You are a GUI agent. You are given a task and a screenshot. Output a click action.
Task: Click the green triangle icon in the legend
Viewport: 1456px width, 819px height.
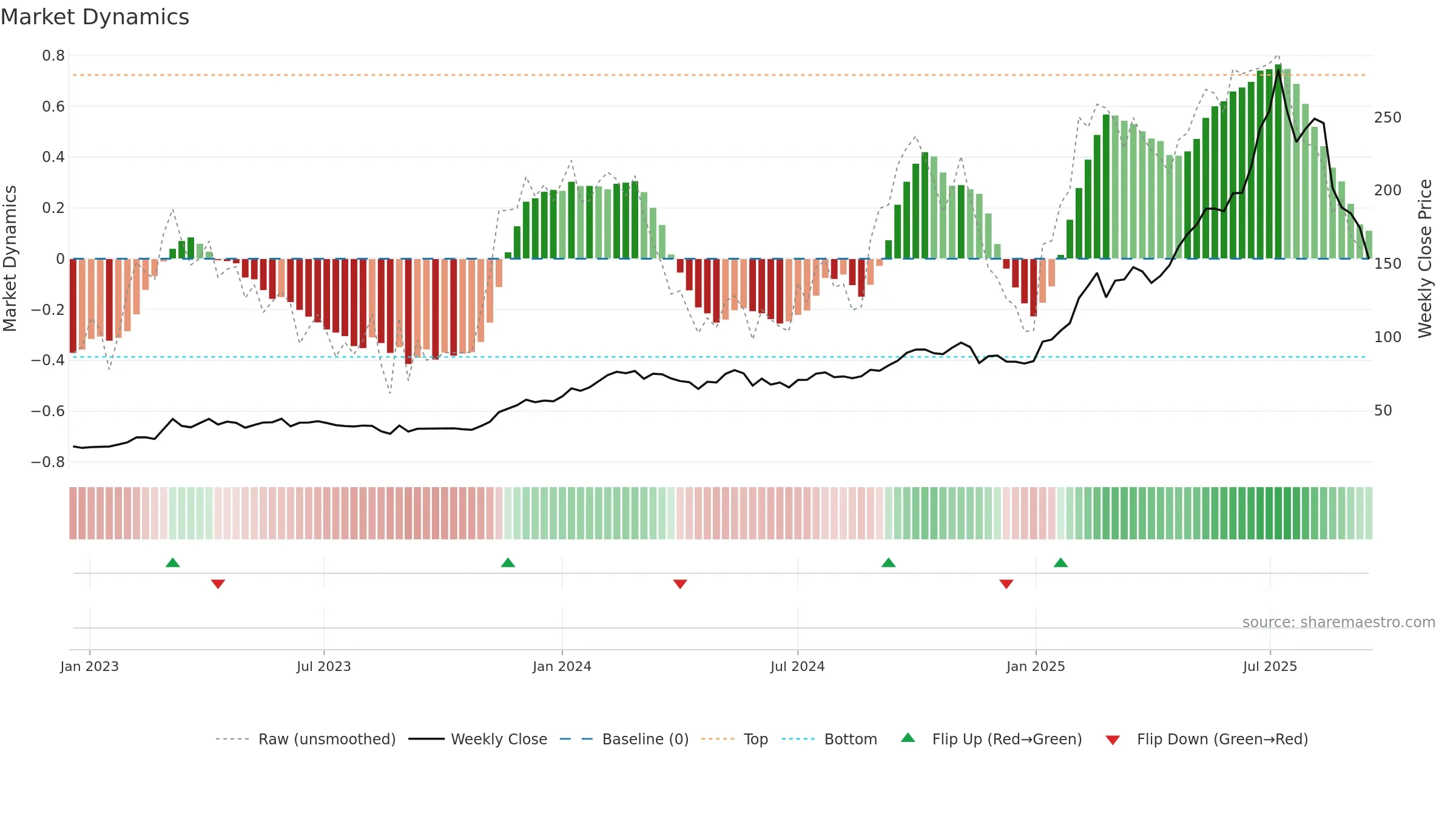tap(908, 738)
